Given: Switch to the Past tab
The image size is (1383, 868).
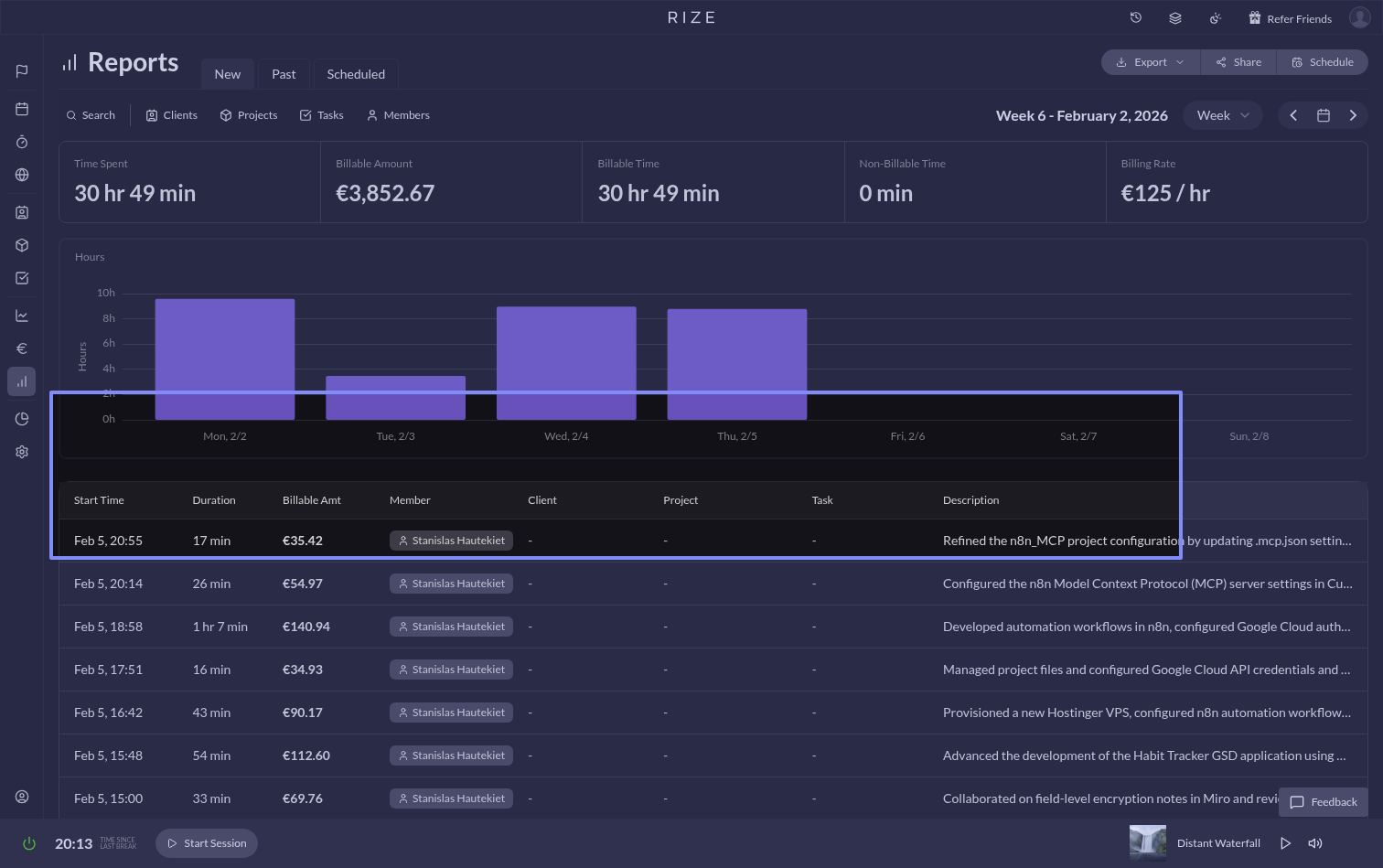Looking at the screenshot, I should tap(284, 74).
